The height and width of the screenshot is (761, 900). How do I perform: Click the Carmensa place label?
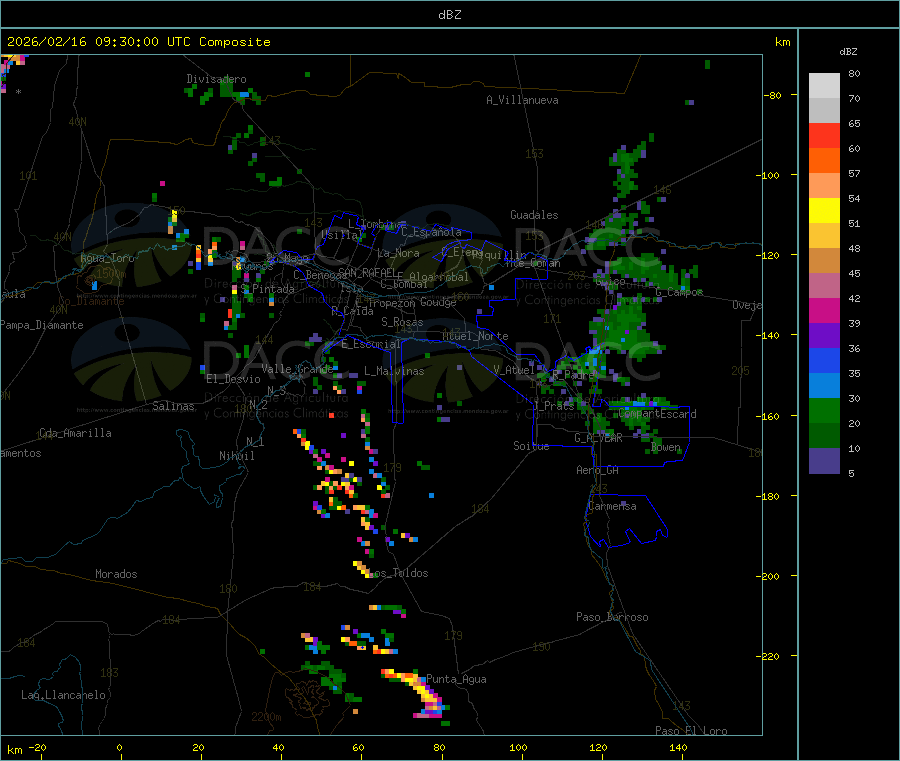click(x=612, y=506)
